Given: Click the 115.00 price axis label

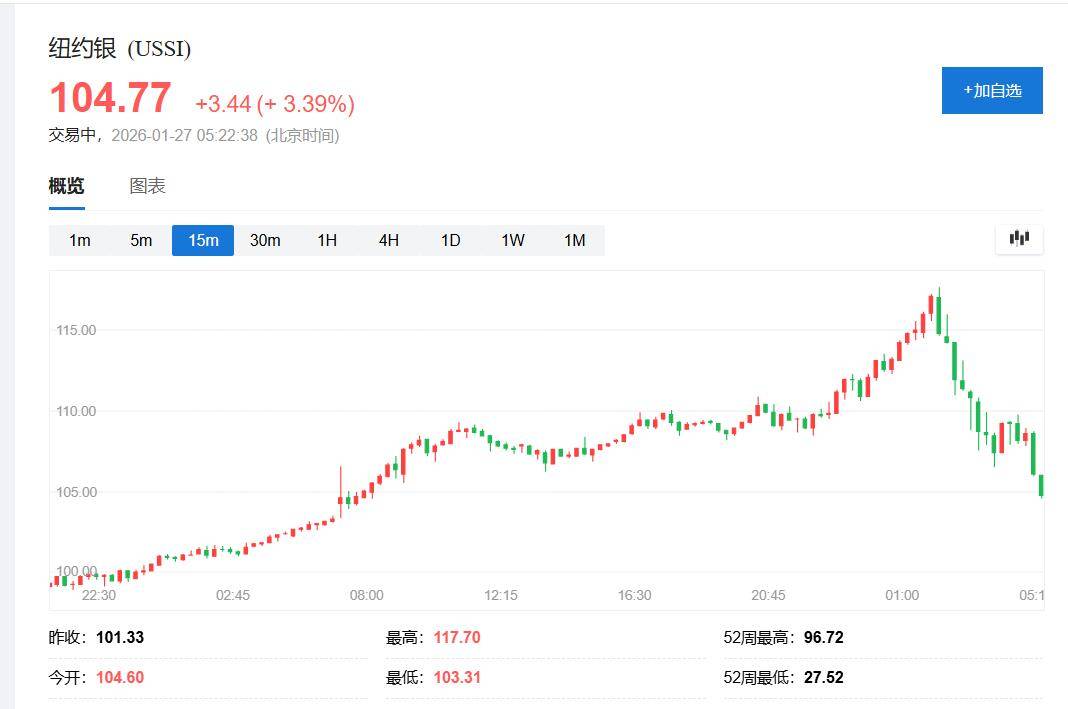Looking at the screenshot, I should (x=76, y=330).
